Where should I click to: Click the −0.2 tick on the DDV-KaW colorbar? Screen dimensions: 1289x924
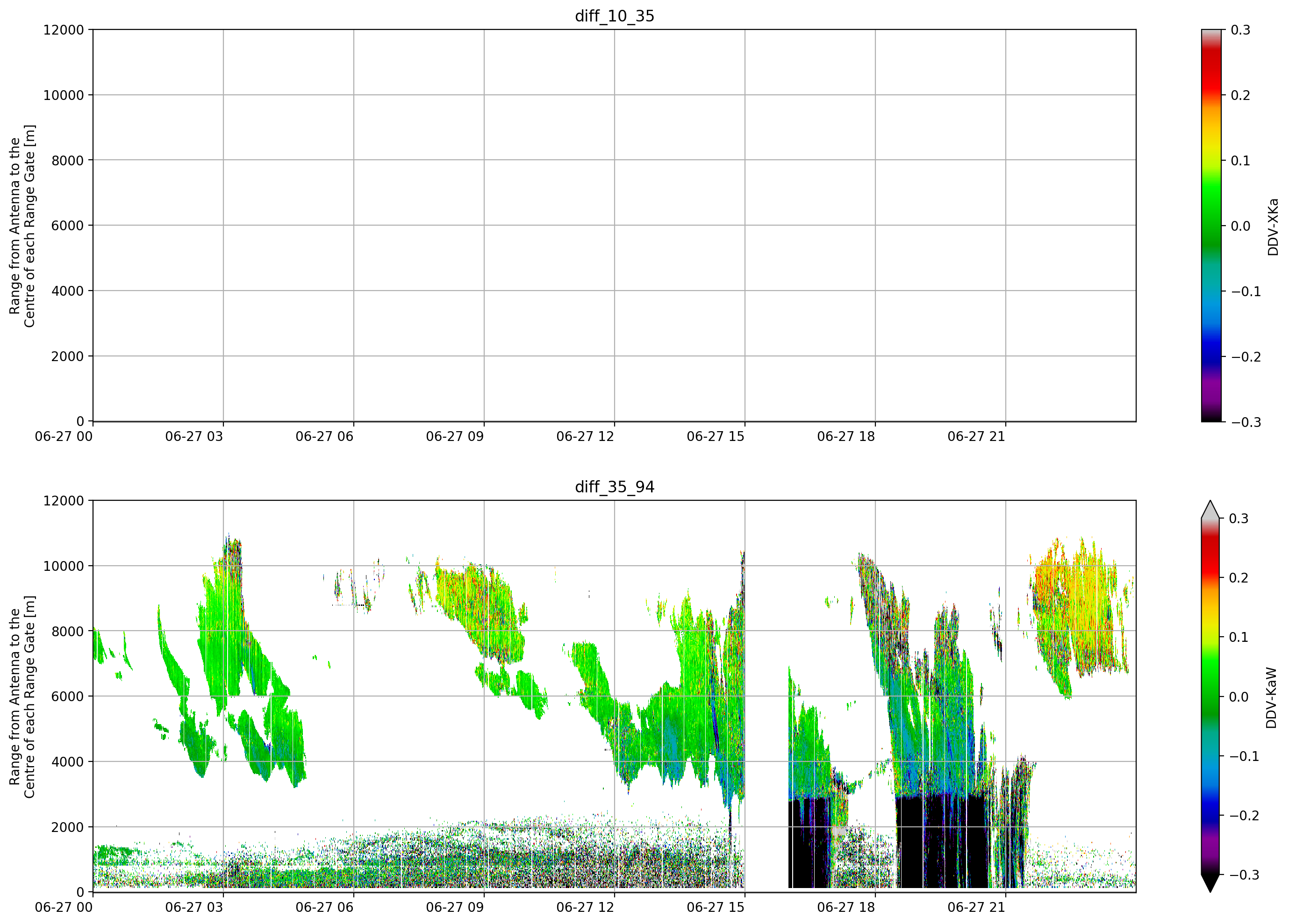(1245, 815)
